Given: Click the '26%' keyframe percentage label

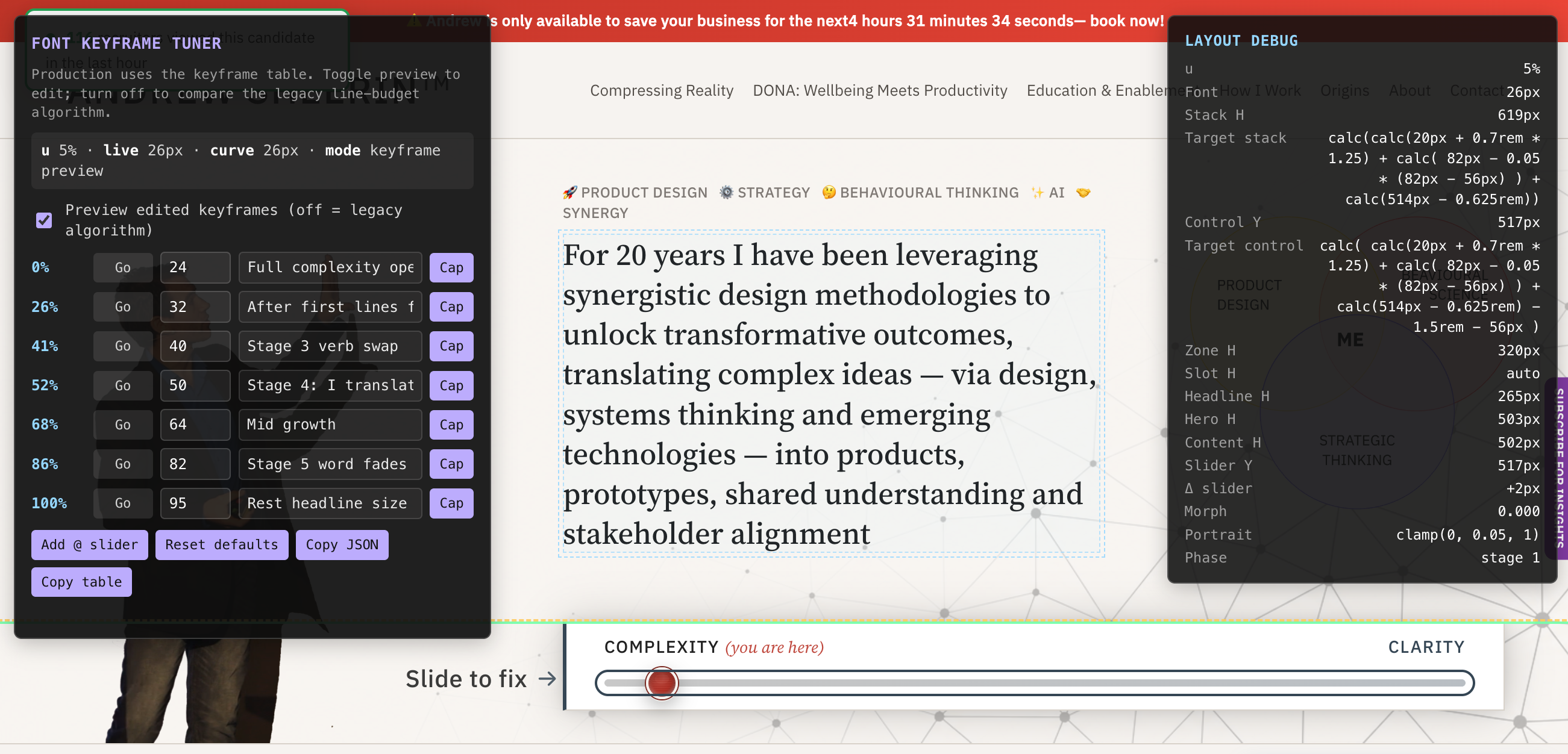Looking at the screenshot, I should pos(45,307).
